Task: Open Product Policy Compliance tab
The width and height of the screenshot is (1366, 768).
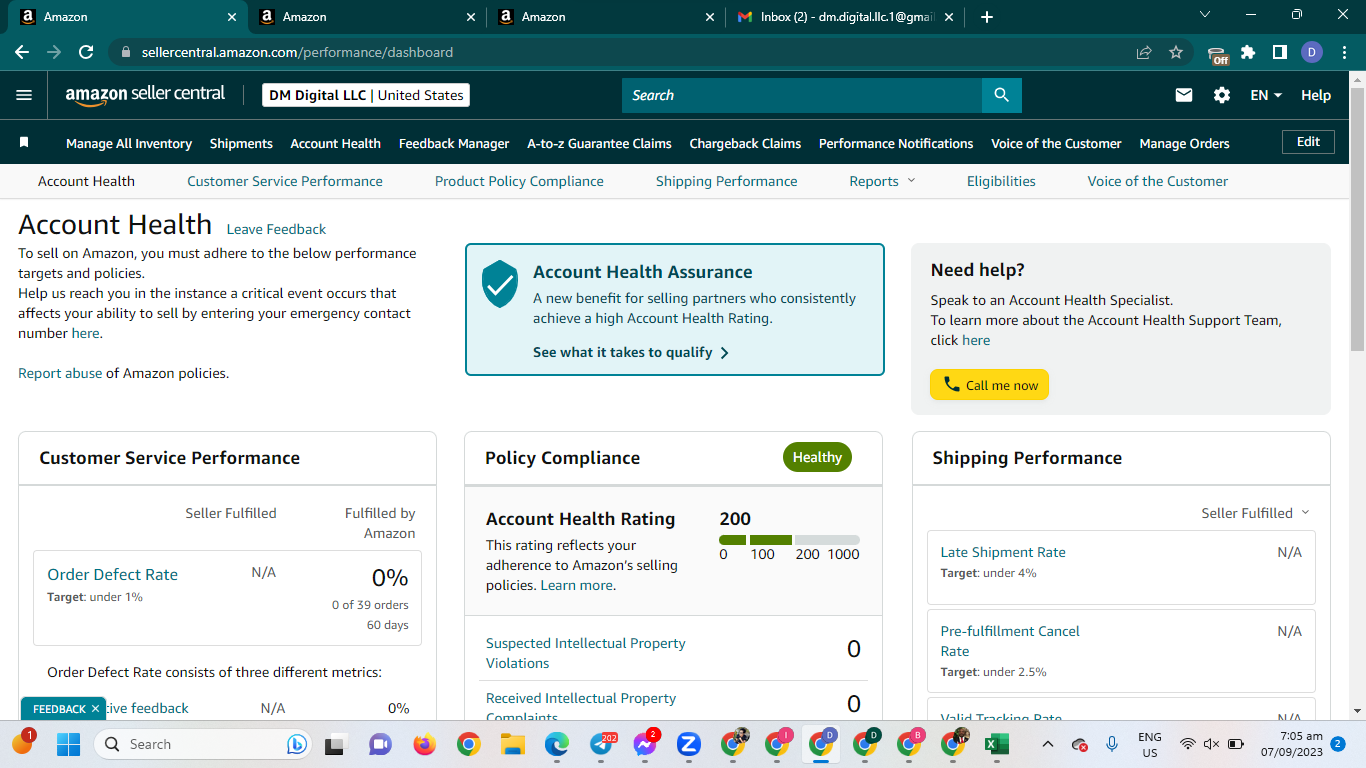Action: click(x=519, y=181)
